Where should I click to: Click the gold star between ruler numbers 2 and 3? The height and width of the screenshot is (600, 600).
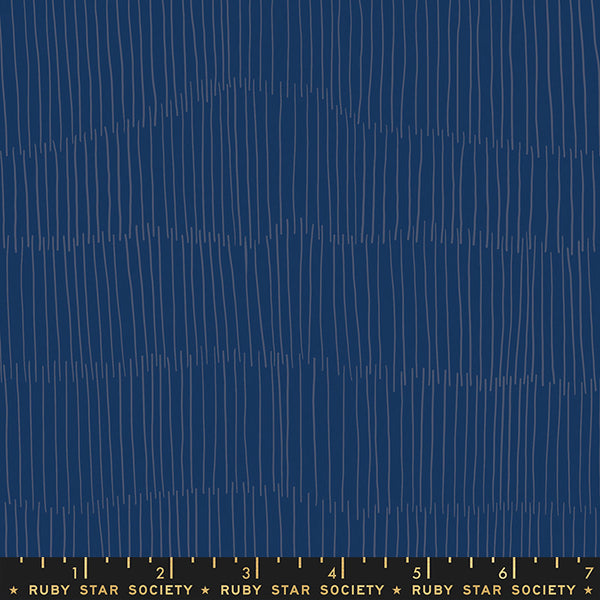pos(207,590)
